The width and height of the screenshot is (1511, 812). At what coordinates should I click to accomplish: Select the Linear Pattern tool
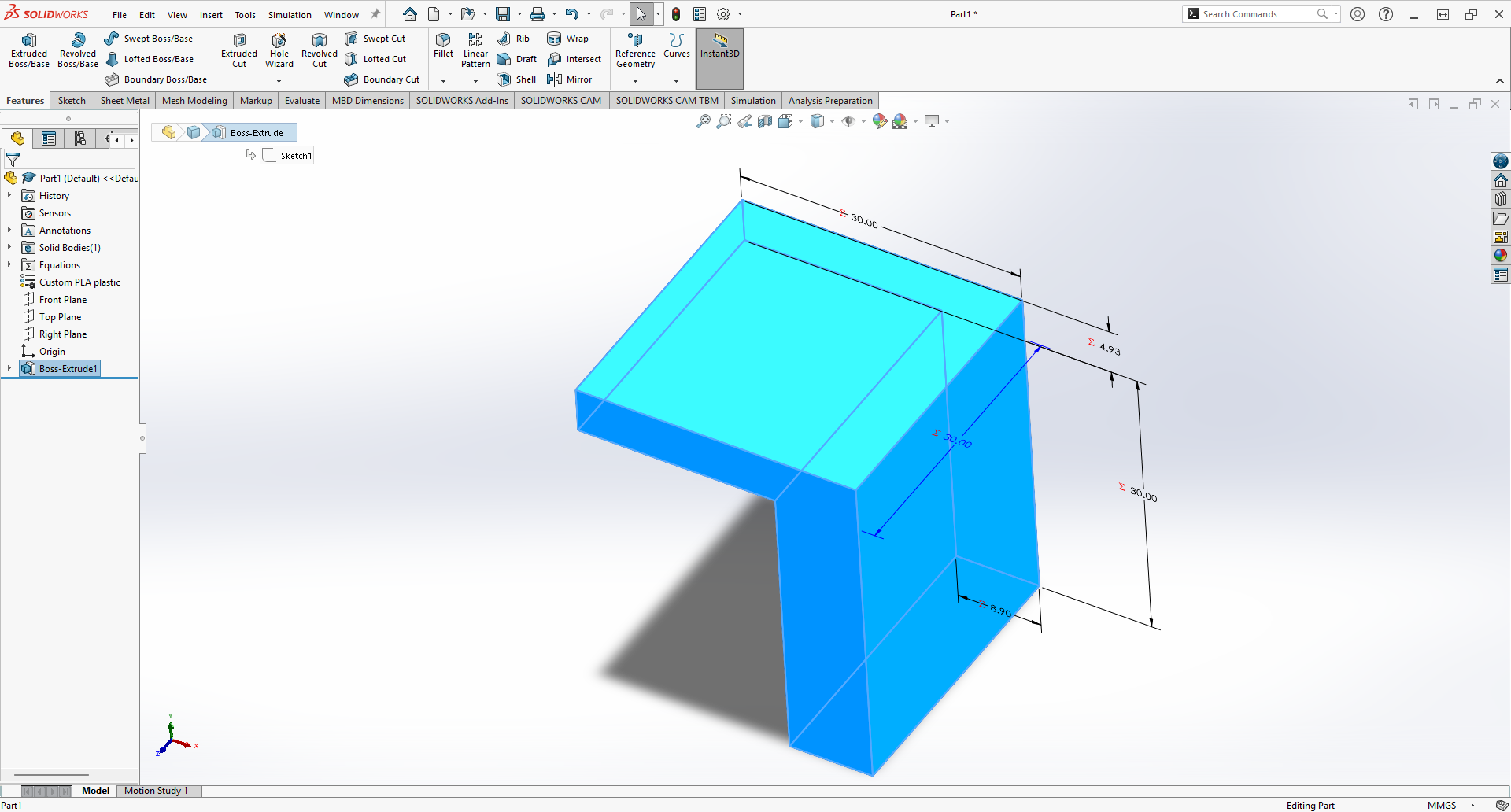click(x=475, y=50)
